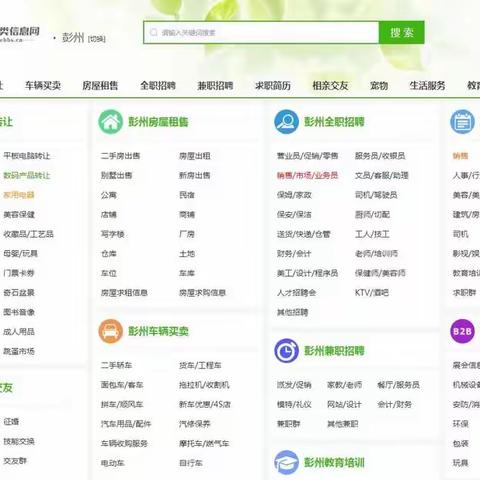Open the 求职简历 navigation tab
480x480 pixels.
pyautogui.click(x=273, y=86)
